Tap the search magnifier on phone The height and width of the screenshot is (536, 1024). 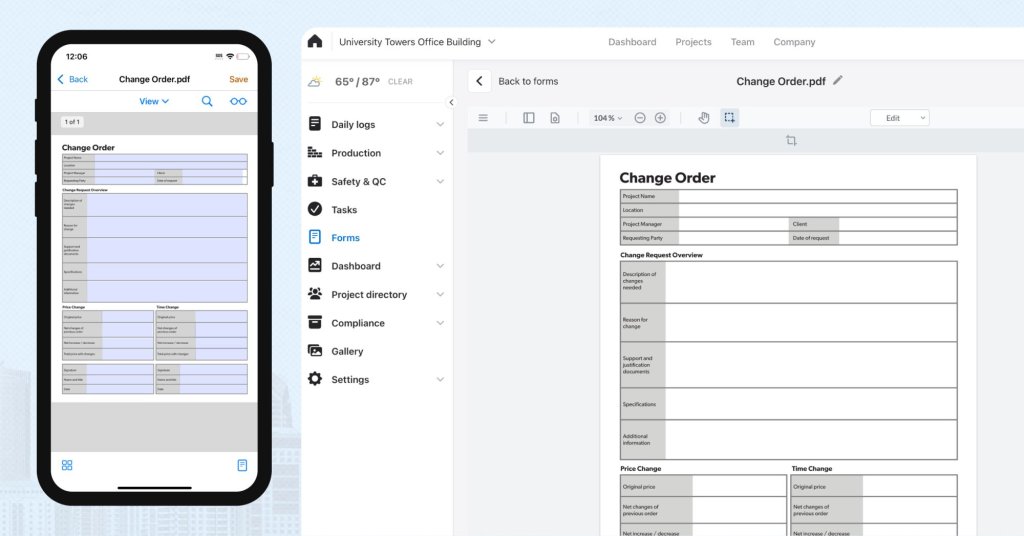[207, 101]
